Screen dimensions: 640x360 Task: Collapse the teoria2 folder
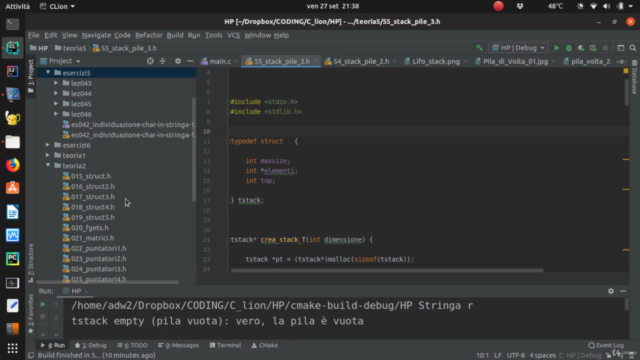pos(48,165)
